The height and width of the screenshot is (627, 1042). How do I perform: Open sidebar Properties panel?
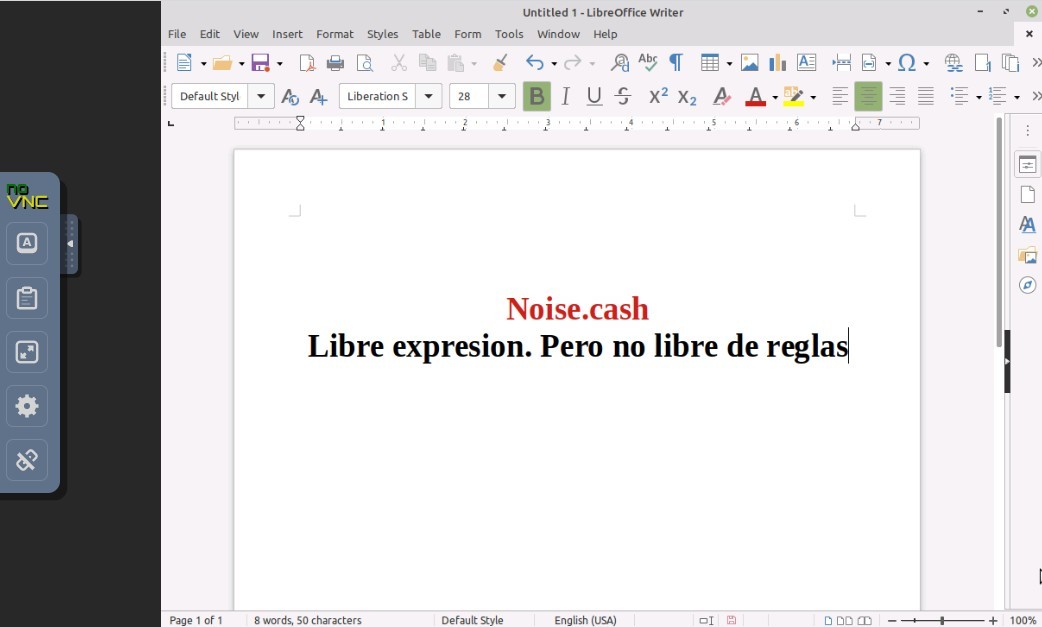[1027, 165]
